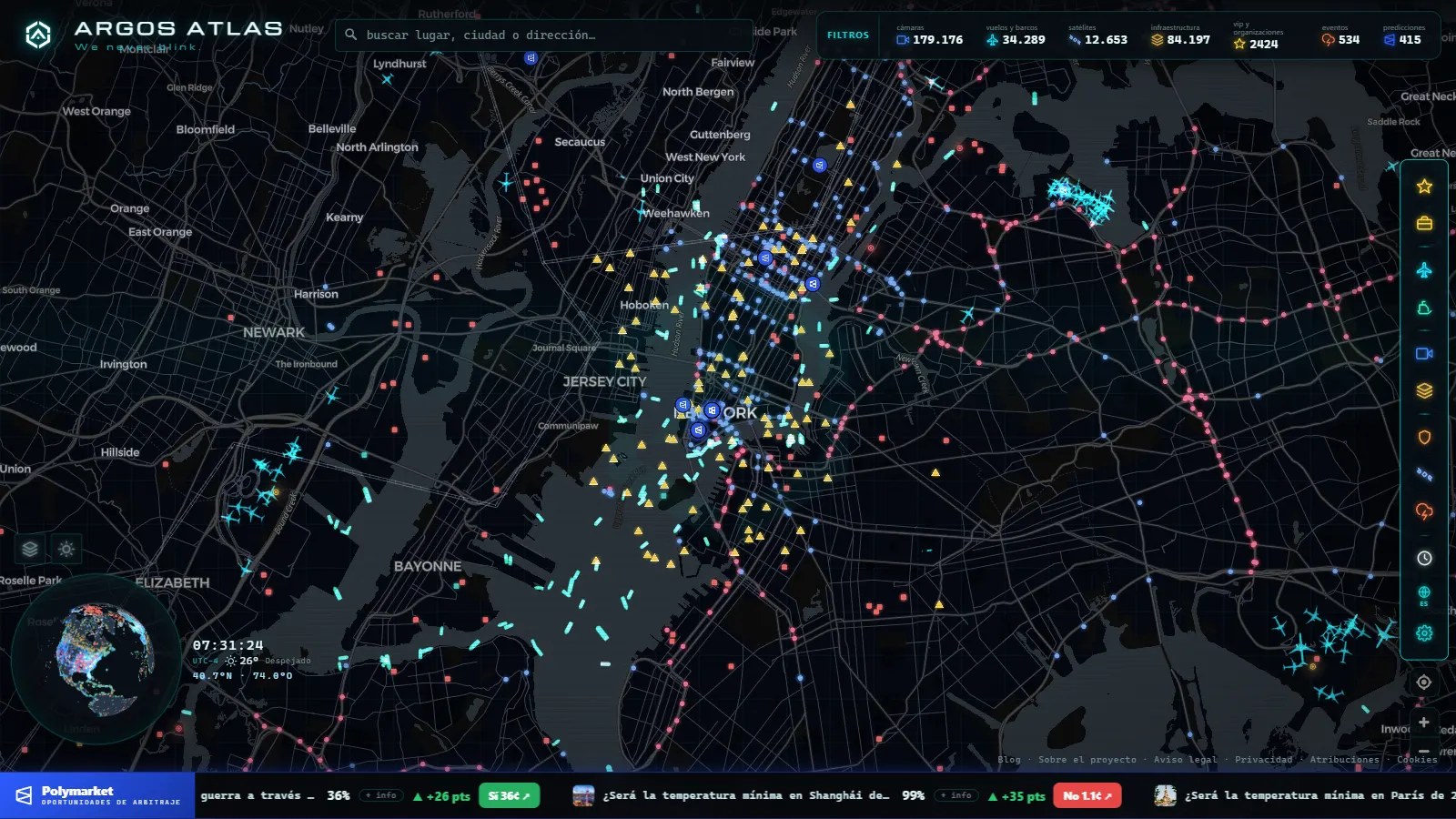Toggle the vip y organizaciones 2424 filter
Image resolution: width=1456 pixels, height=819 pixels.
(1258, 35)
